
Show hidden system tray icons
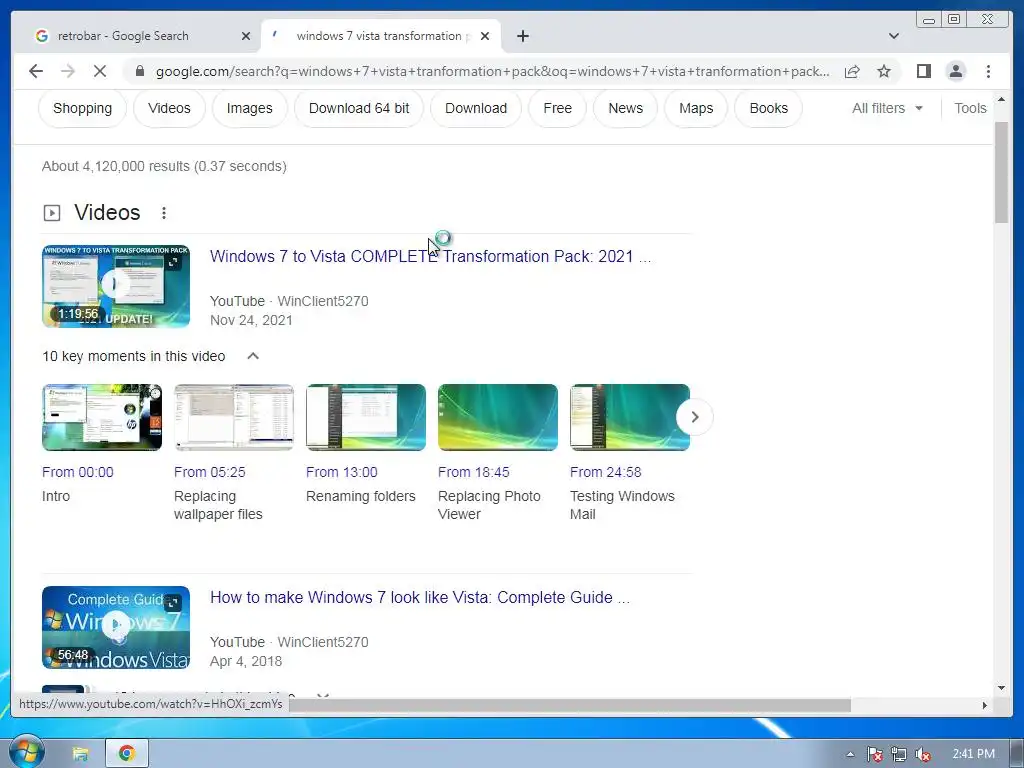pos(850,754)
